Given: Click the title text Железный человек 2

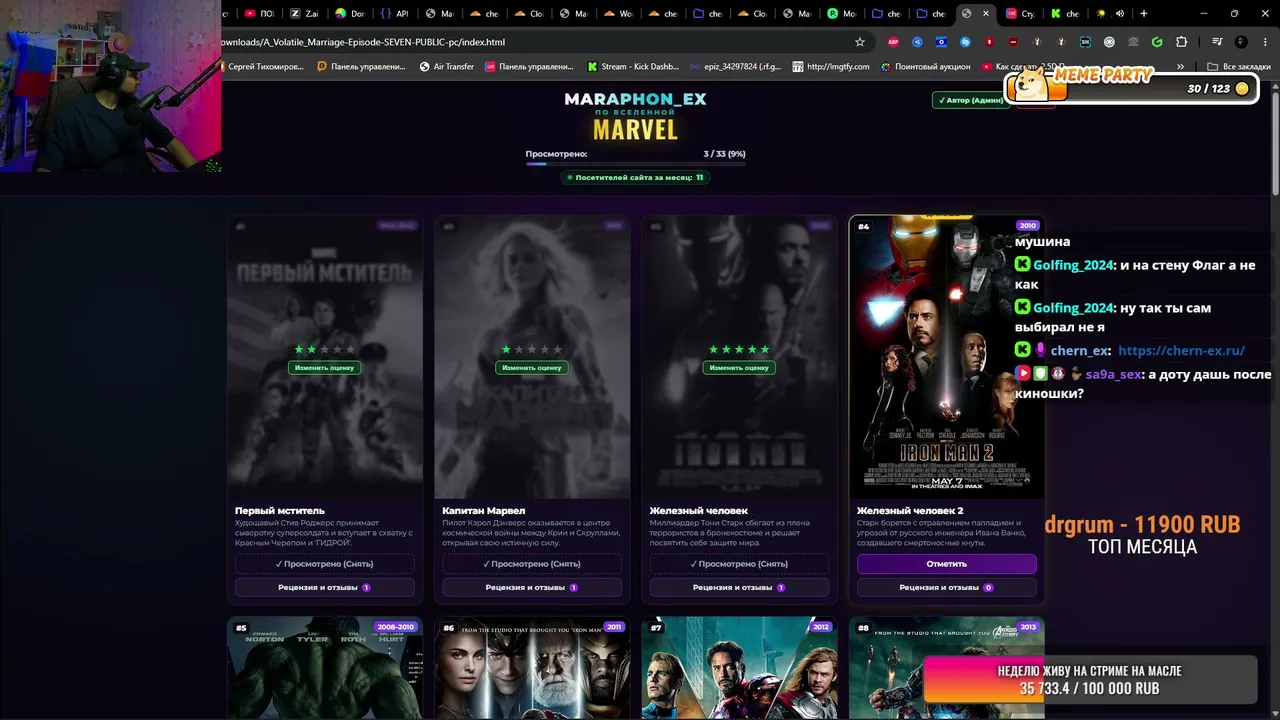Looking at the screenshot, I should (910, 511).
